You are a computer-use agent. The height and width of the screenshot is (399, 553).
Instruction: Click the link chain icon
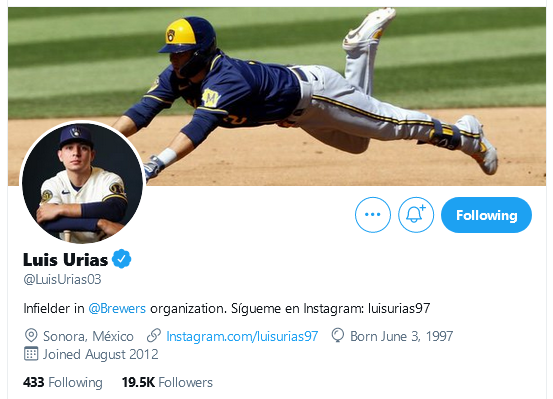[154, 335]
